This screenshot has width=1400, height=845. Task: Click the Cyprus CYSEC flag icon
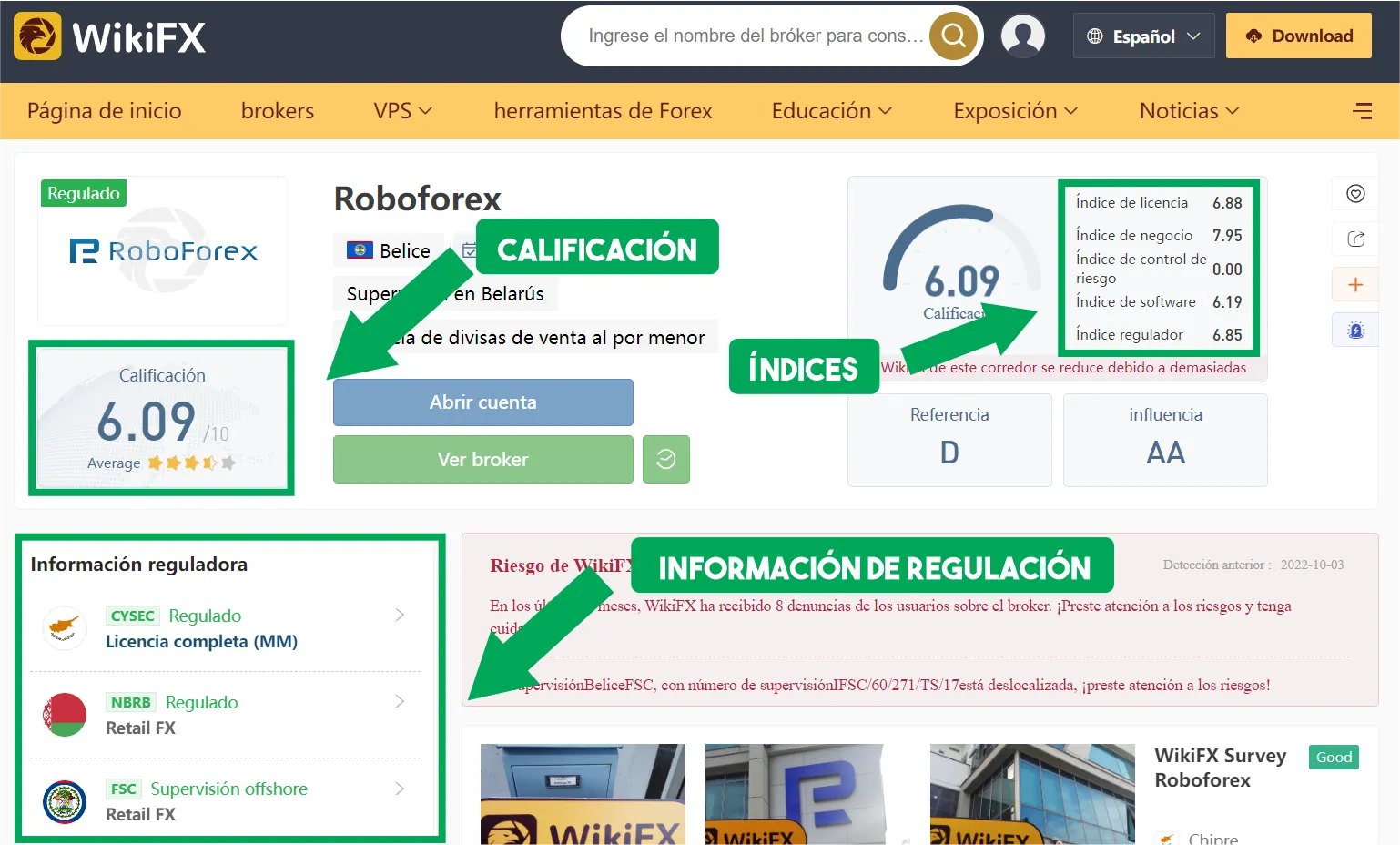click(65, 628)
